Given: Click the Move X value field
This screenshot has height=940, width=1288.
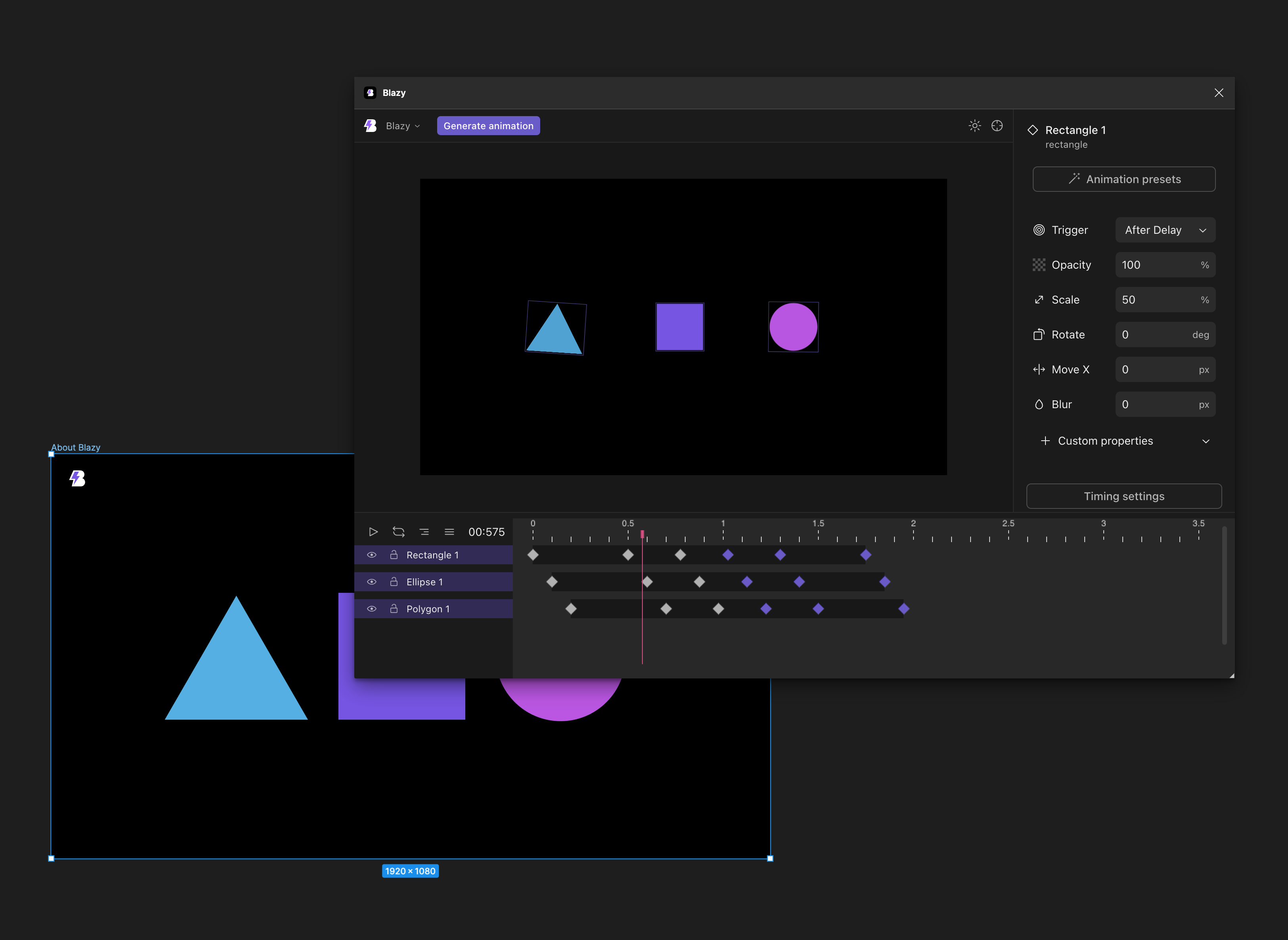Looking at the screenshot, I should pos(1165,370).
